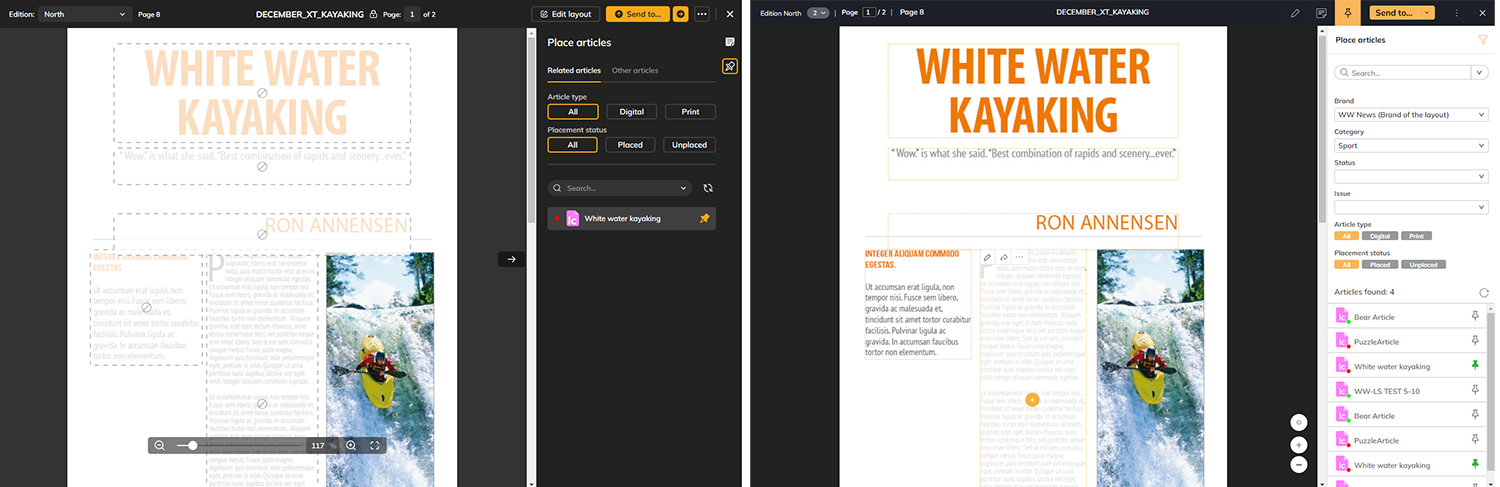Open the notes icon beside Place articles in dark window
Image resolution: width=1500 pixels, height=487 pixels.
click(730, 42)
